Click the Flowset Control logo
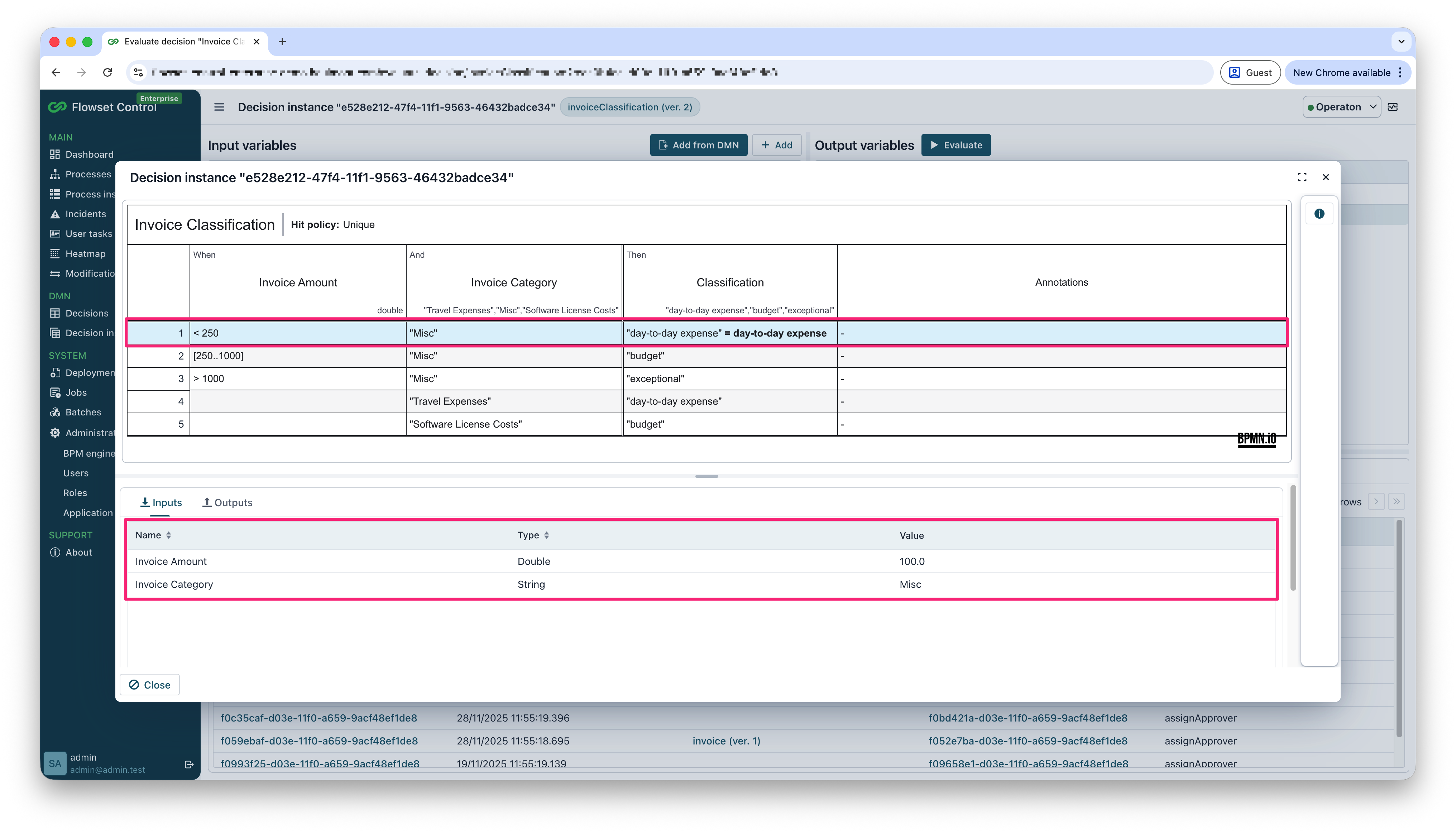The image size is (1456, 833). coord(102,107)
